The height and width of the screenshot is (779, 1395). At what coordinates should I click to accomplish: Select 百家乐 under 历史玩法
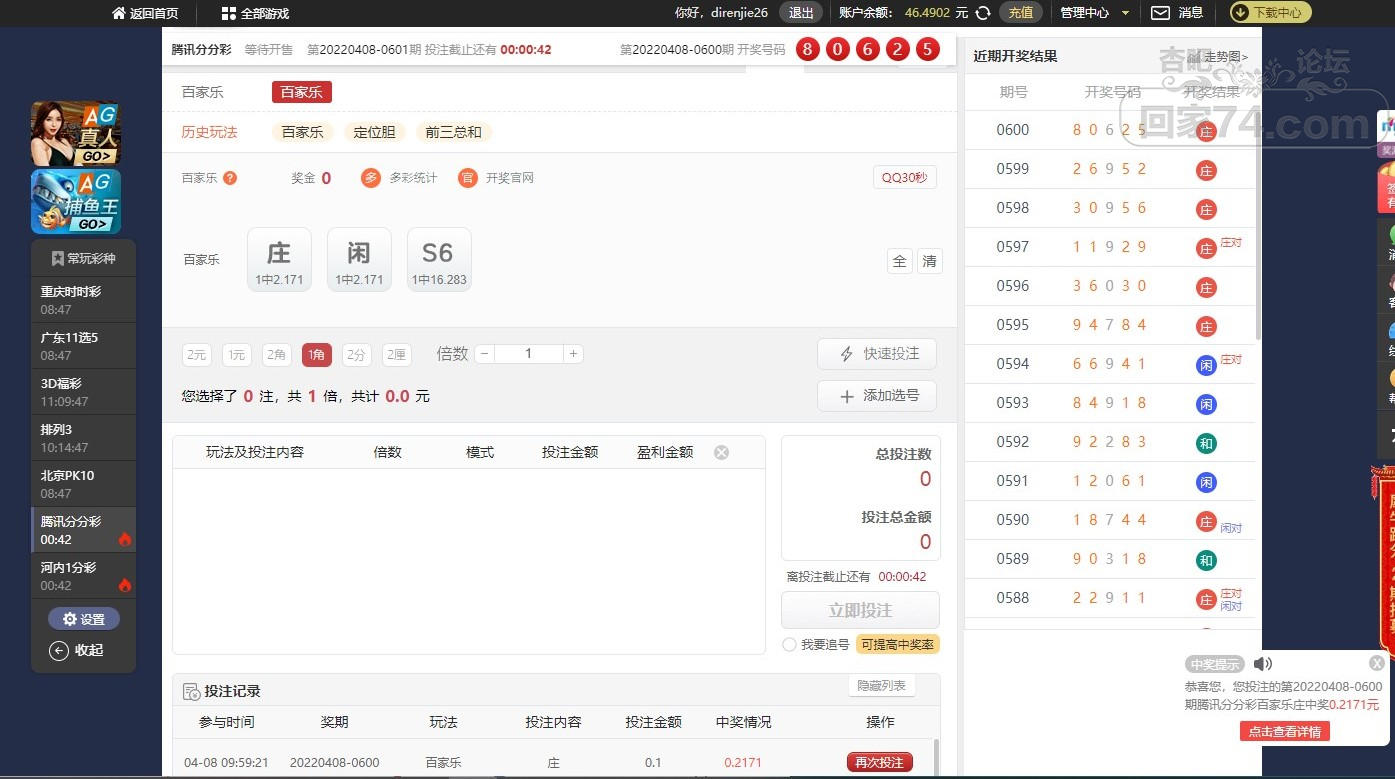click(x=302, y=132)
